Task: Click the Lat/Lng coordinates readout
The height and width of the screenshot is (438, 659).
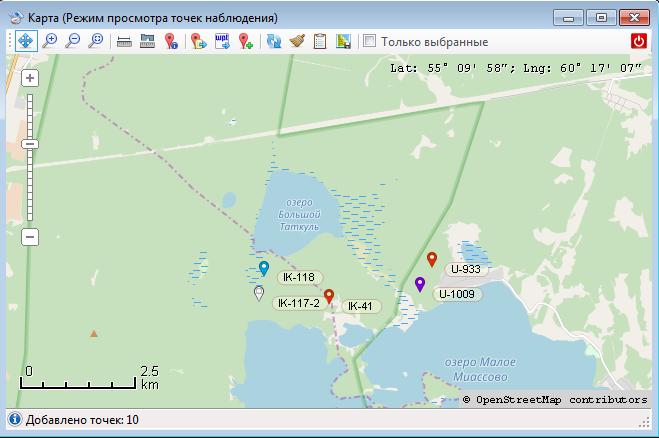Action: (516, 68)
